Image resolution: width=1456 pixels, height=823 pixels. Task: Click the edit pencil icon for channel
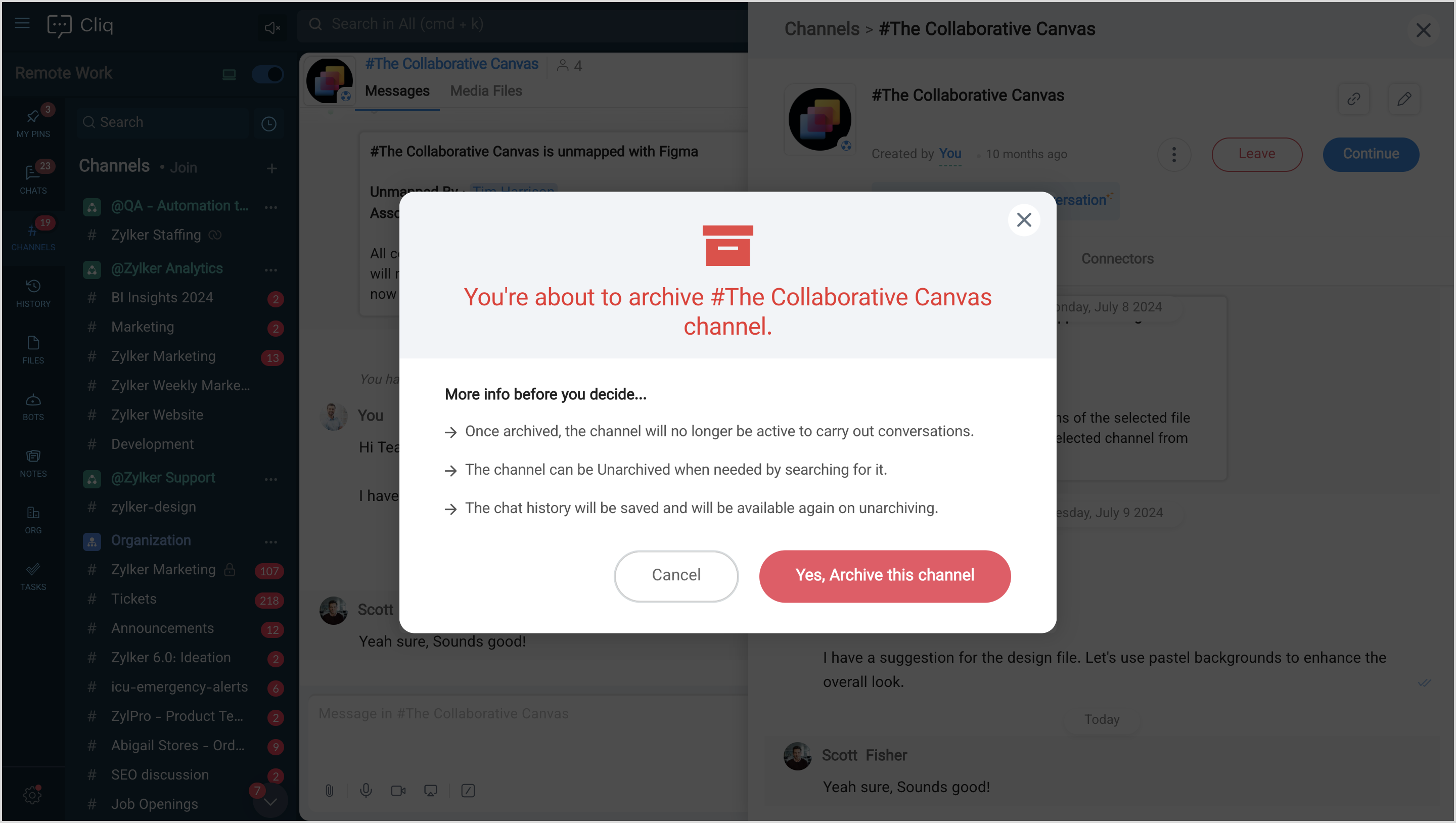tap(1404, 99)
